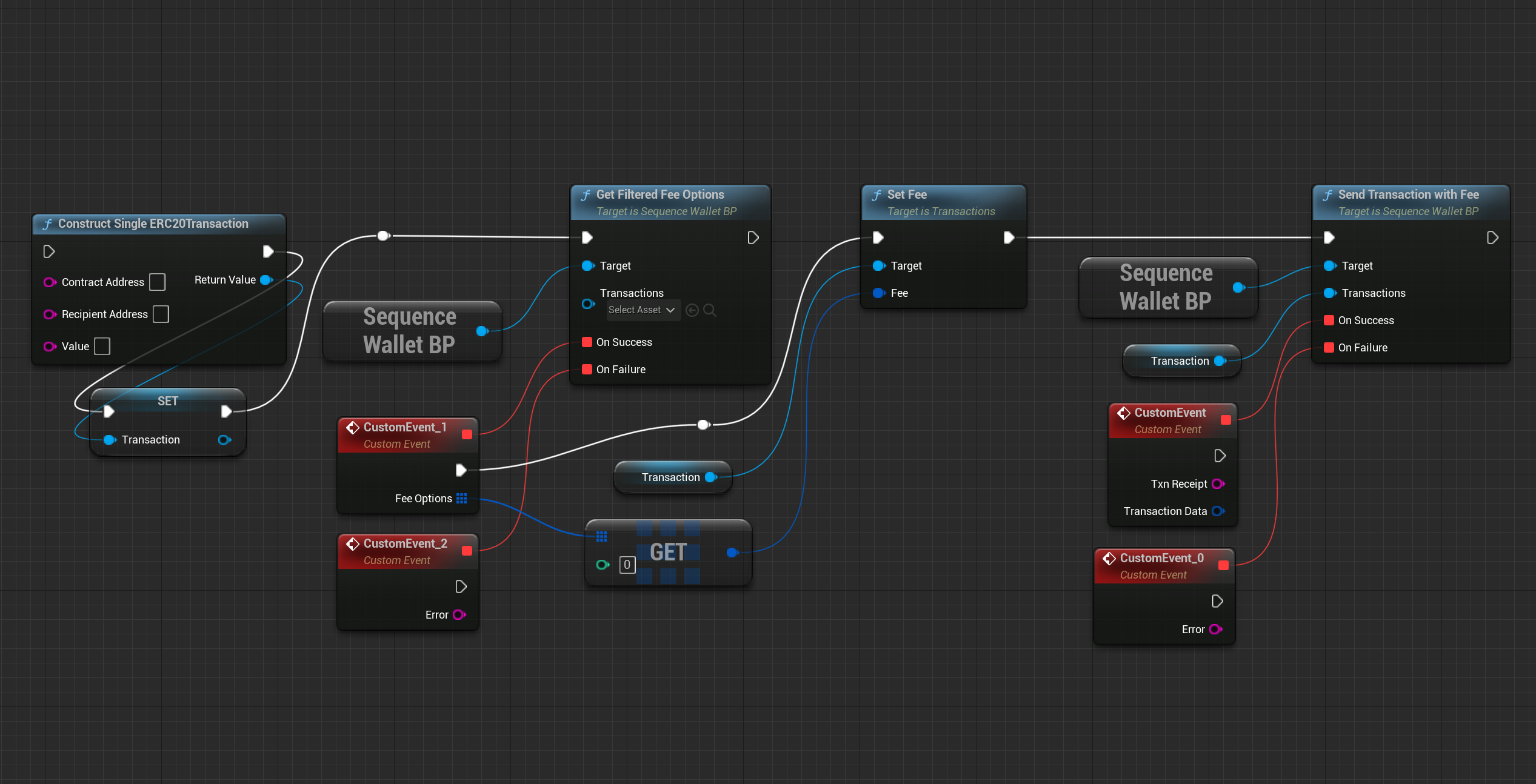Click the Transaction variable node near GET
The image size is (1536, 784).
[x=670, y=477]
